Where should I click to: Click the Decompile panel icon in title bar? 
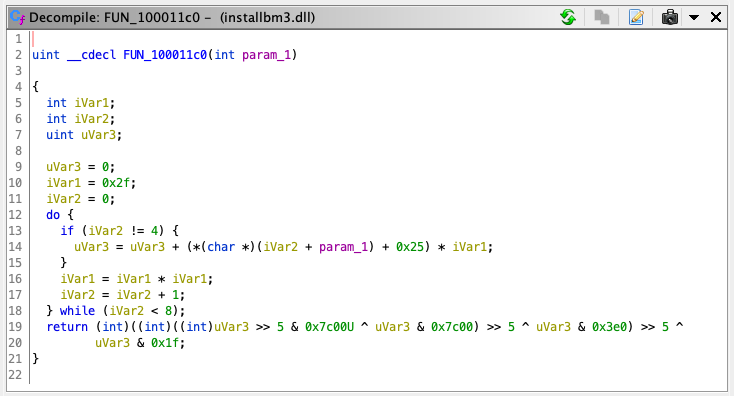18,17
